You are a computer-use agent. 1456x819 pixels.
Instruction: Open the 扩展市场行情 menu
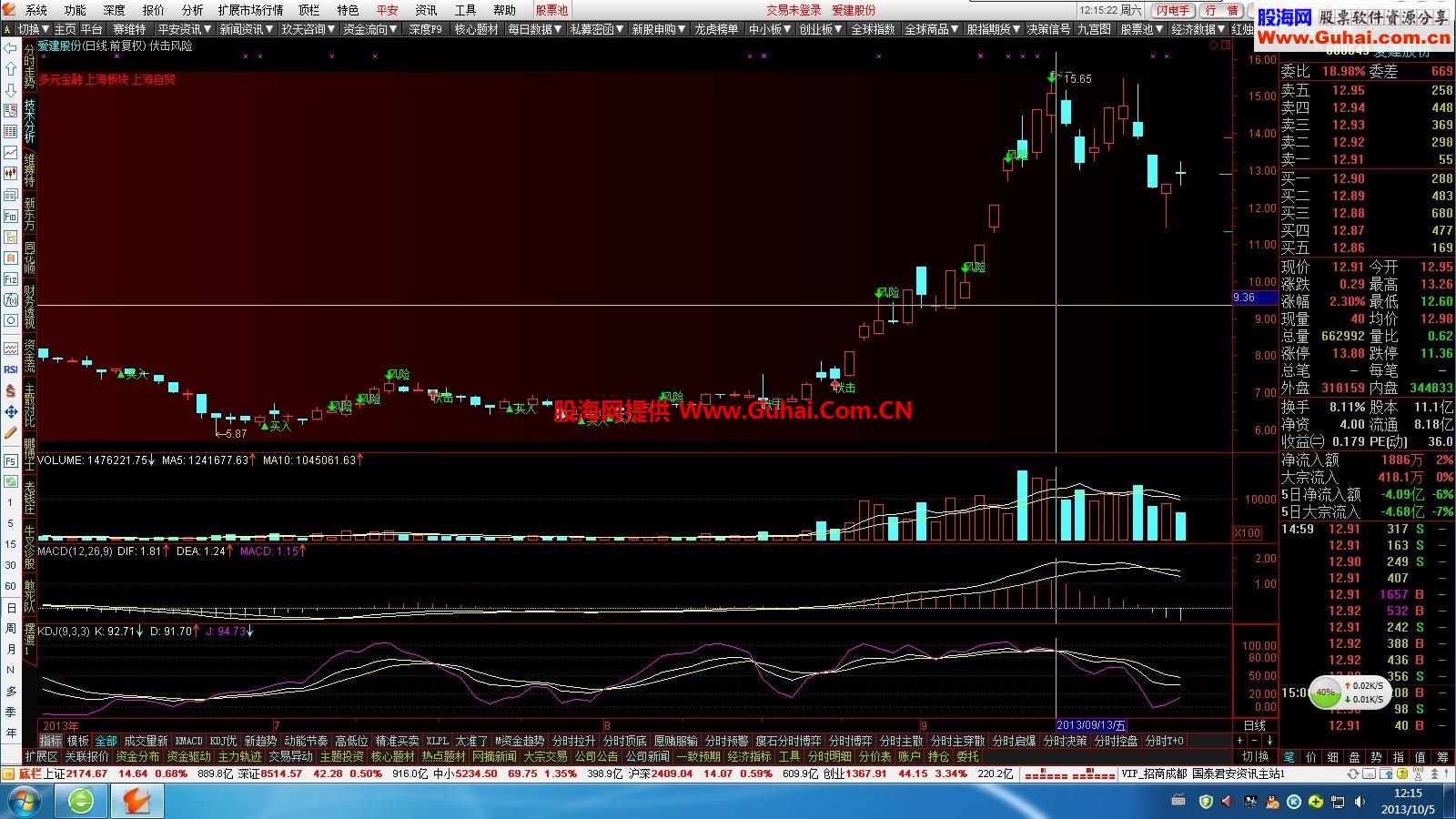click(x=250, y=10)
